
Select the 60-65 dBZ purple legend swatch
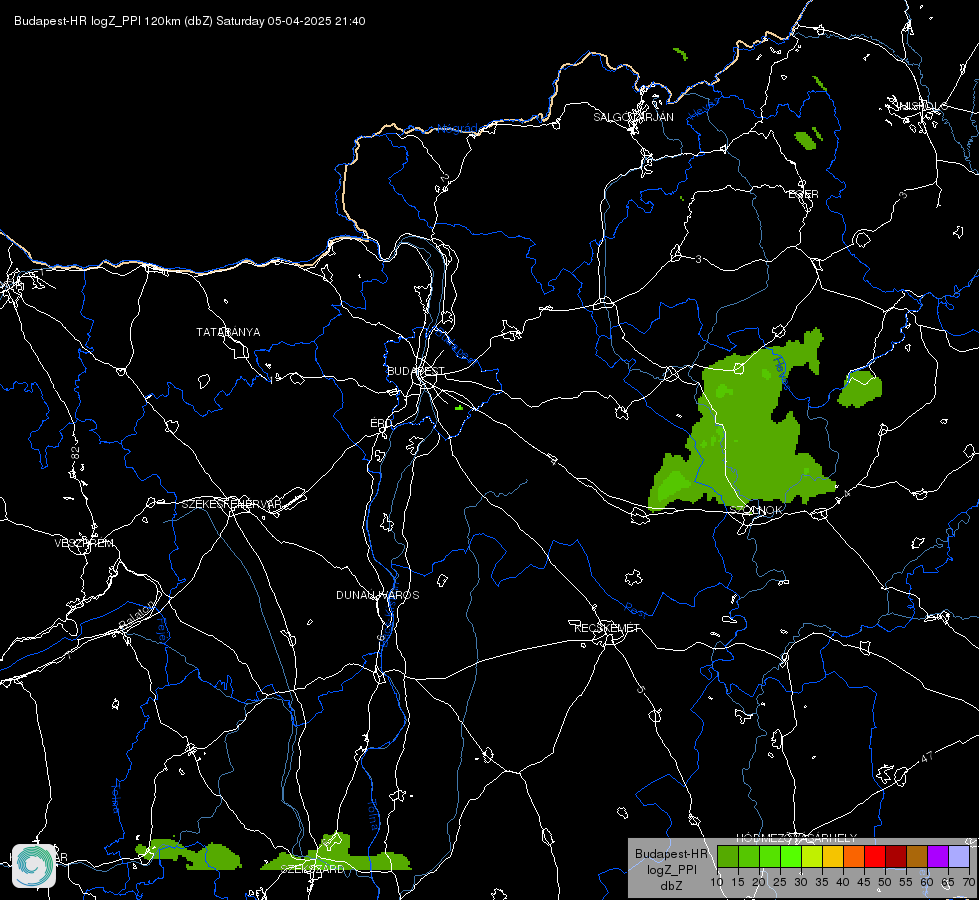[938, 857]
